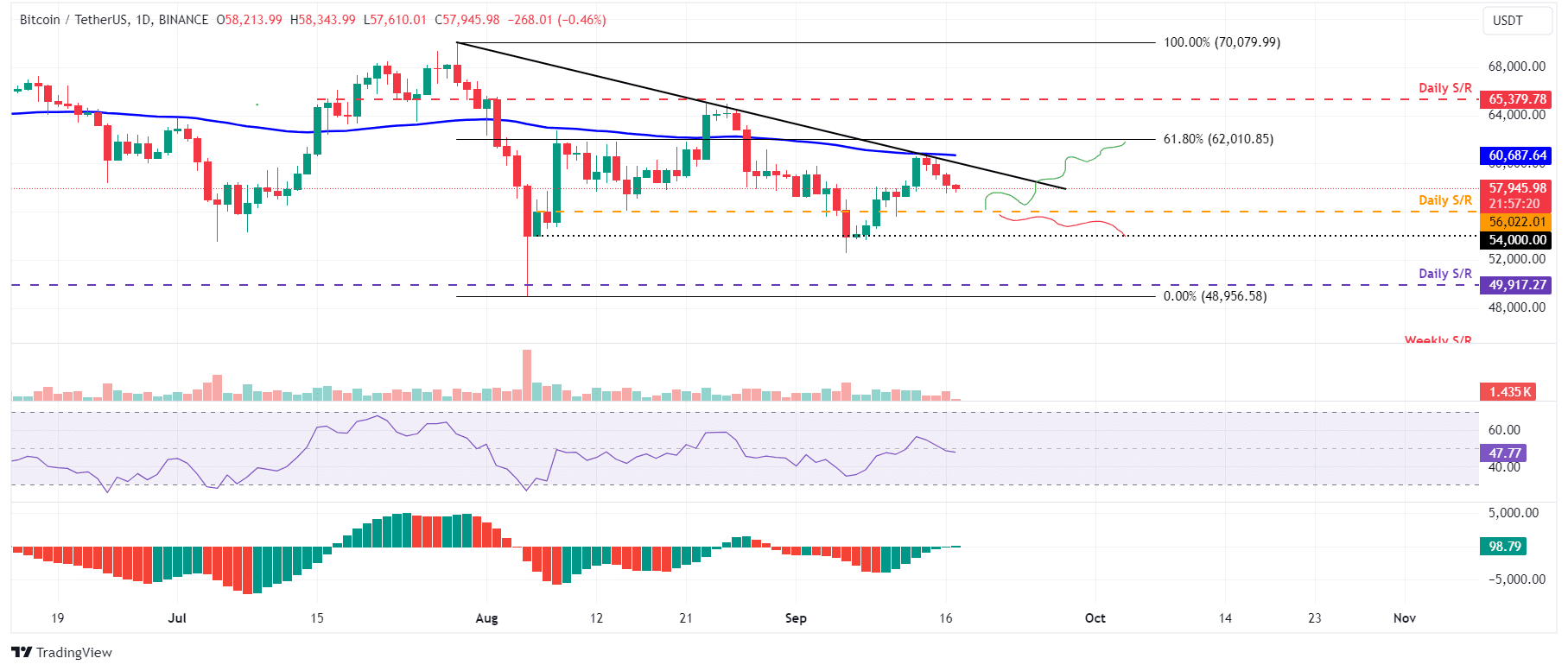This screenshot has width=1568, height=671.
Task: Click the green projected path drawing
Action: pyautogui.click(x=1055, y=175)
